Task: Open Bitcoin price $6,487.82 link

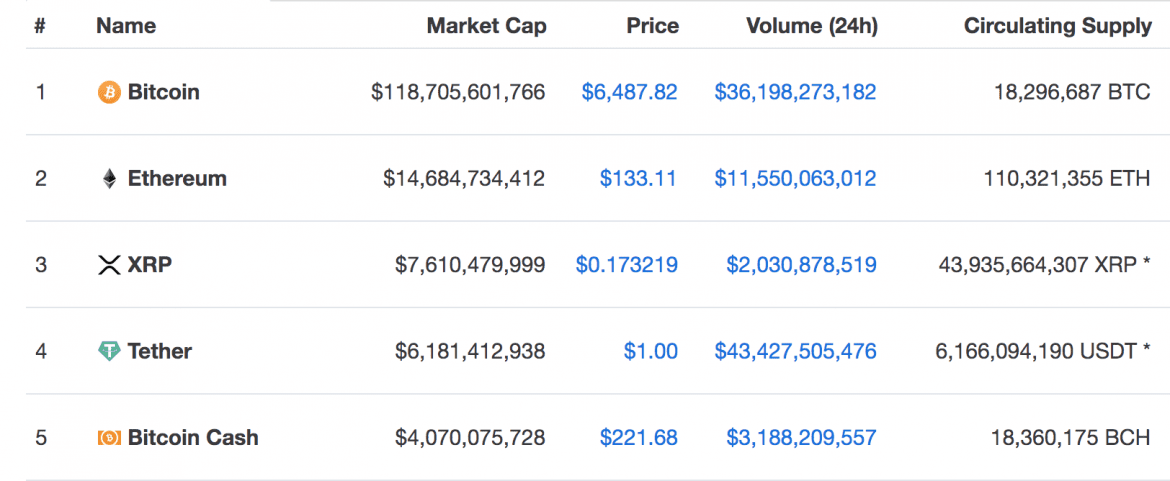Action: tap(629, 92)
